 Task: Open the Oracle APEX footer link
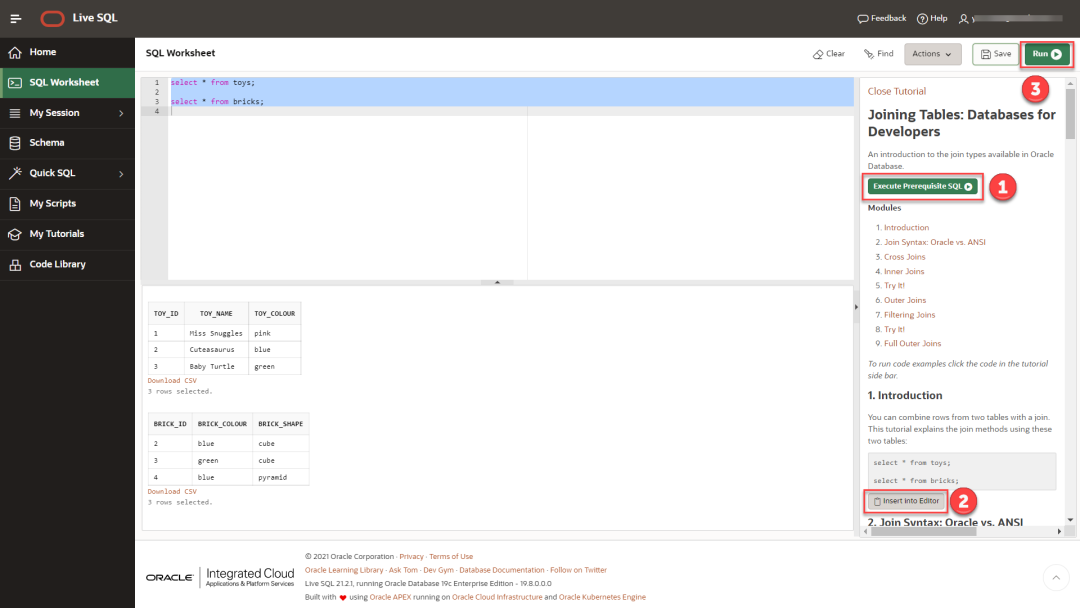(x=390, y=597)
